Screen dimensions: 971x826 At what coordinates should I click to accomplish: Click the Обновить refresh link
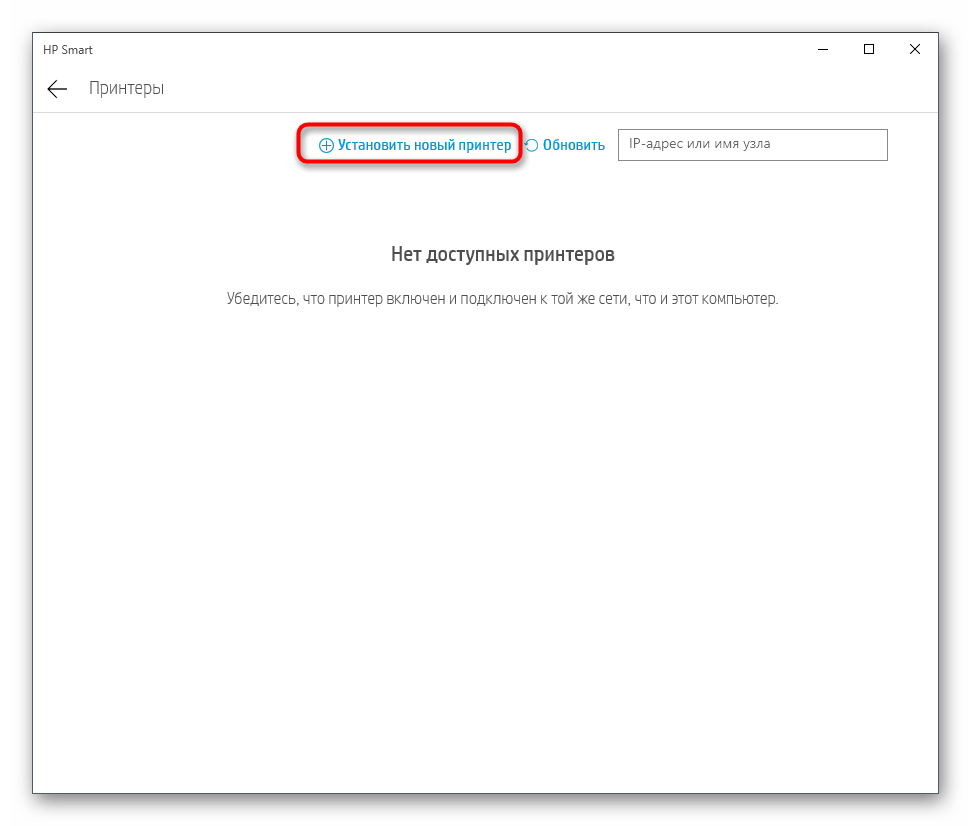tap(565, 145)
